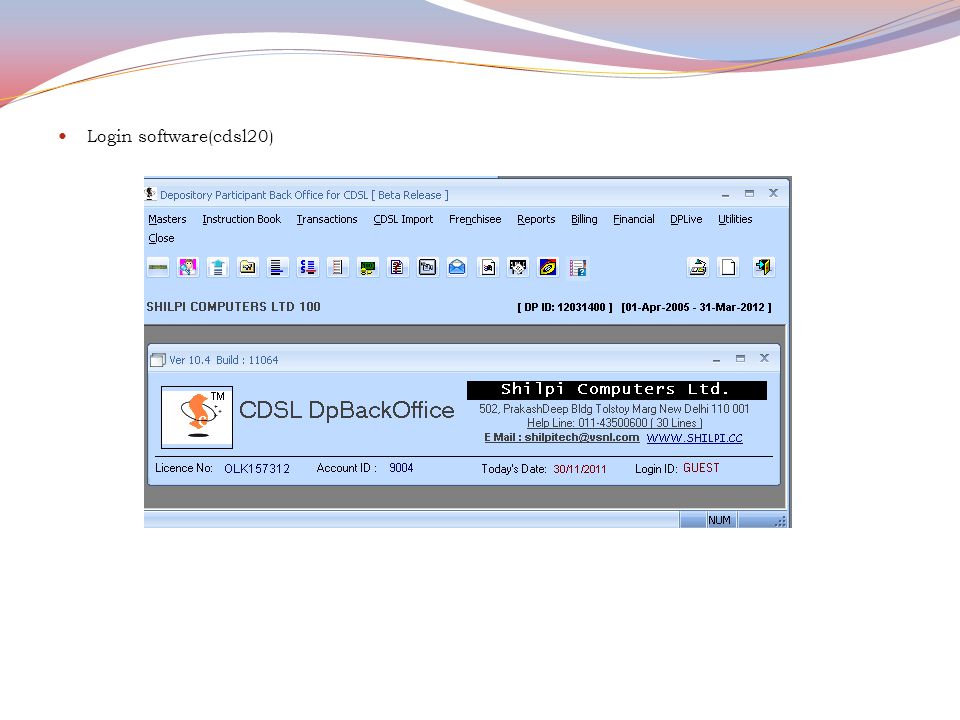Click the Close menu item
The width and height of the screenshot is (960, 720).
click(x=161, y=238)
